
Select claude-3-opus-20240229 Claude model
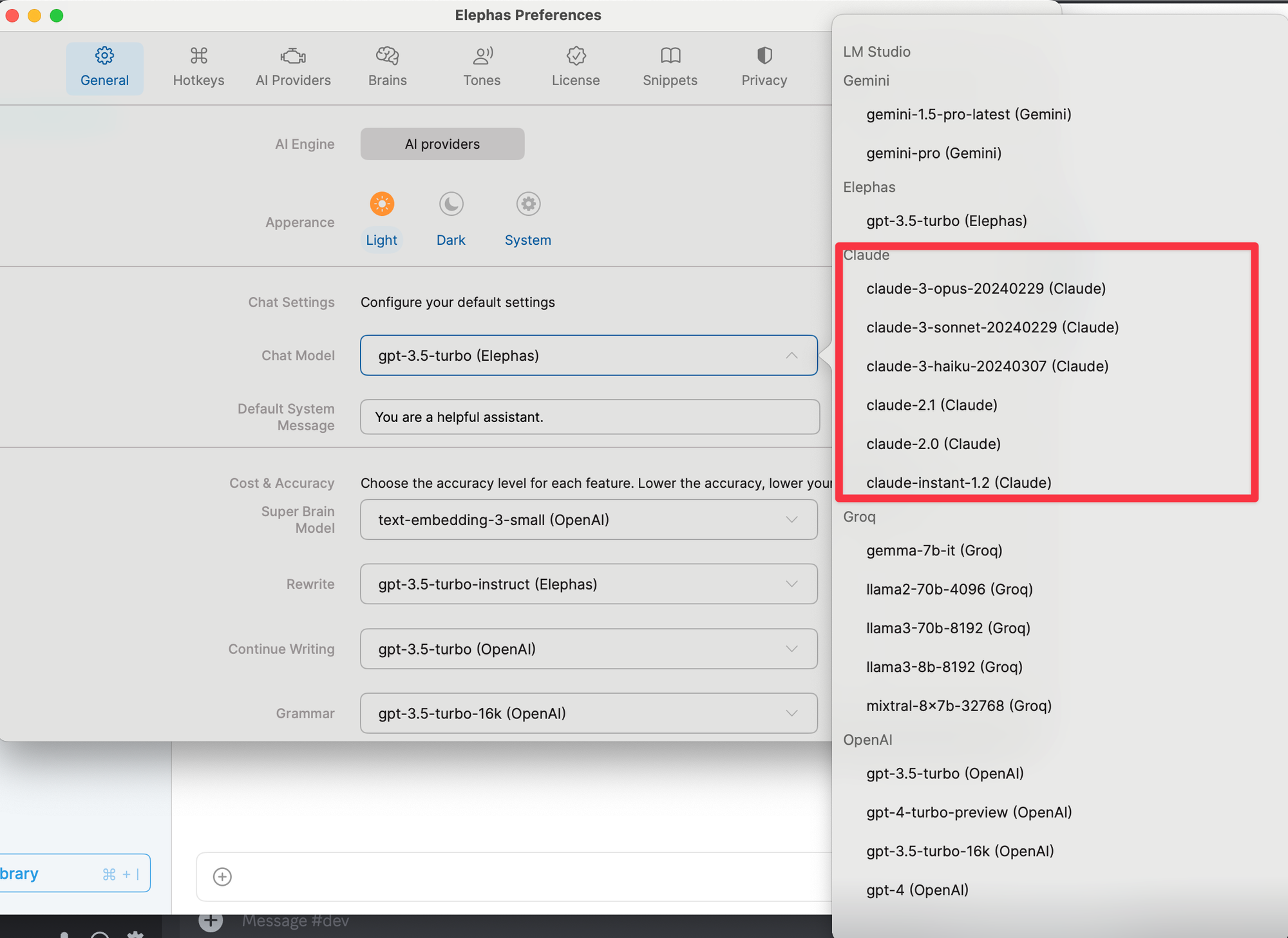(x=985, y=288)
